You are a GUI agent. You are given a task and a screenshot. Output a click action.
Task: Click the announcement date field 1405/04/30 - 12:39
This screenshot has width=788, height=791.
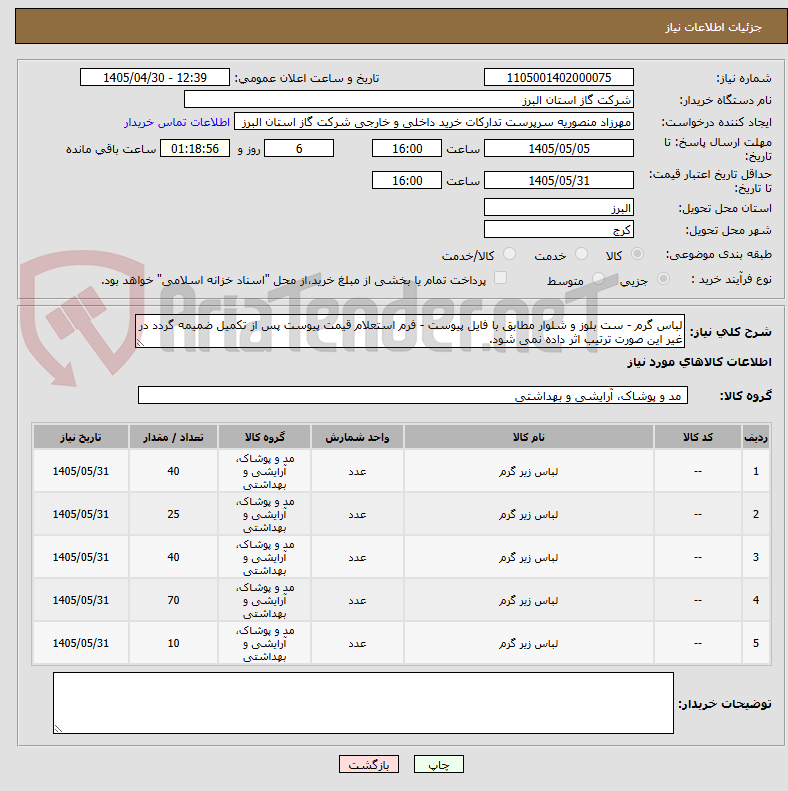click(155, 78)
